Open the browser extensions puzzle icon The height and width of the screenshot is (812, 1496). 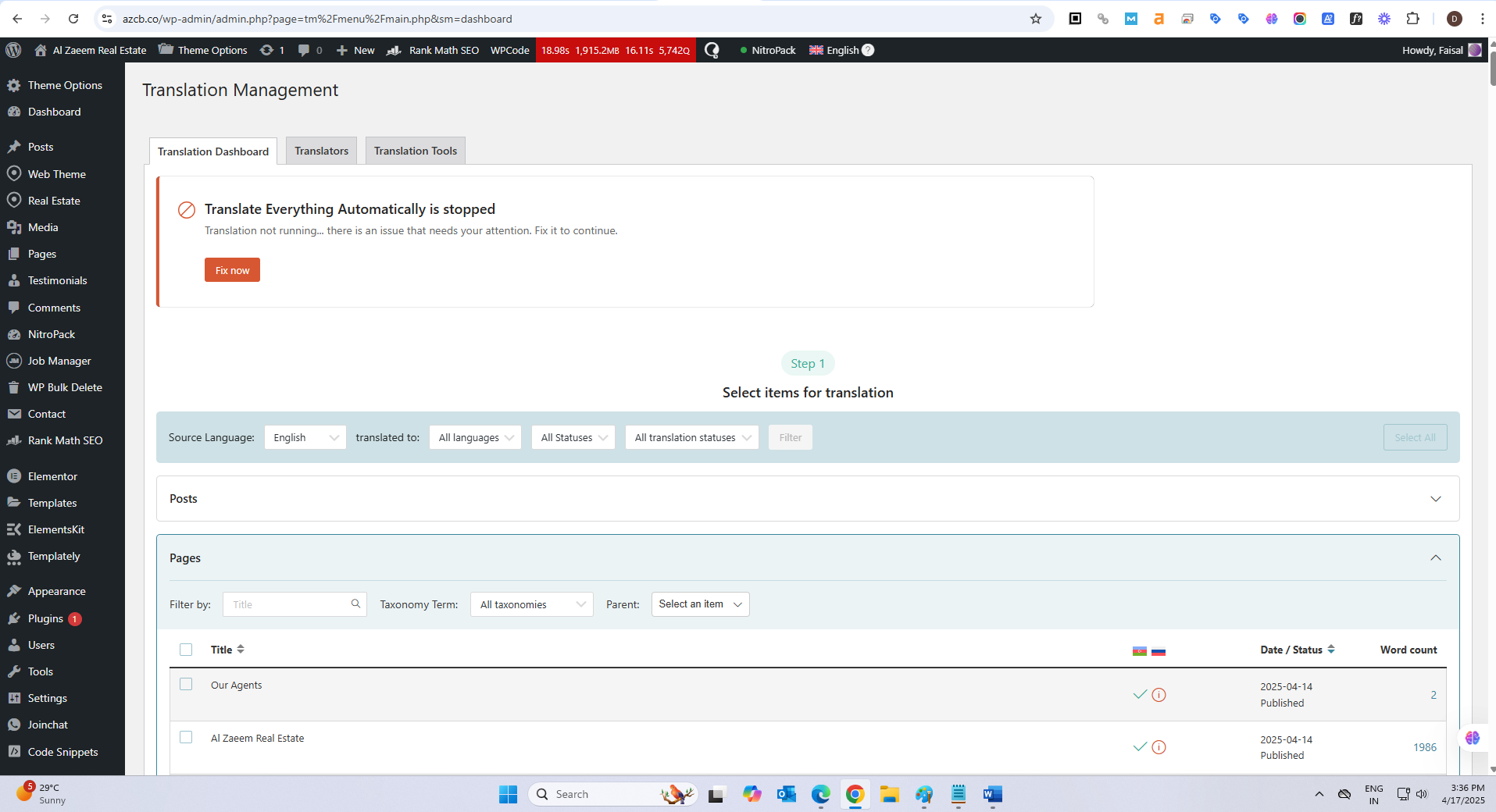(x=1412, y=19)
